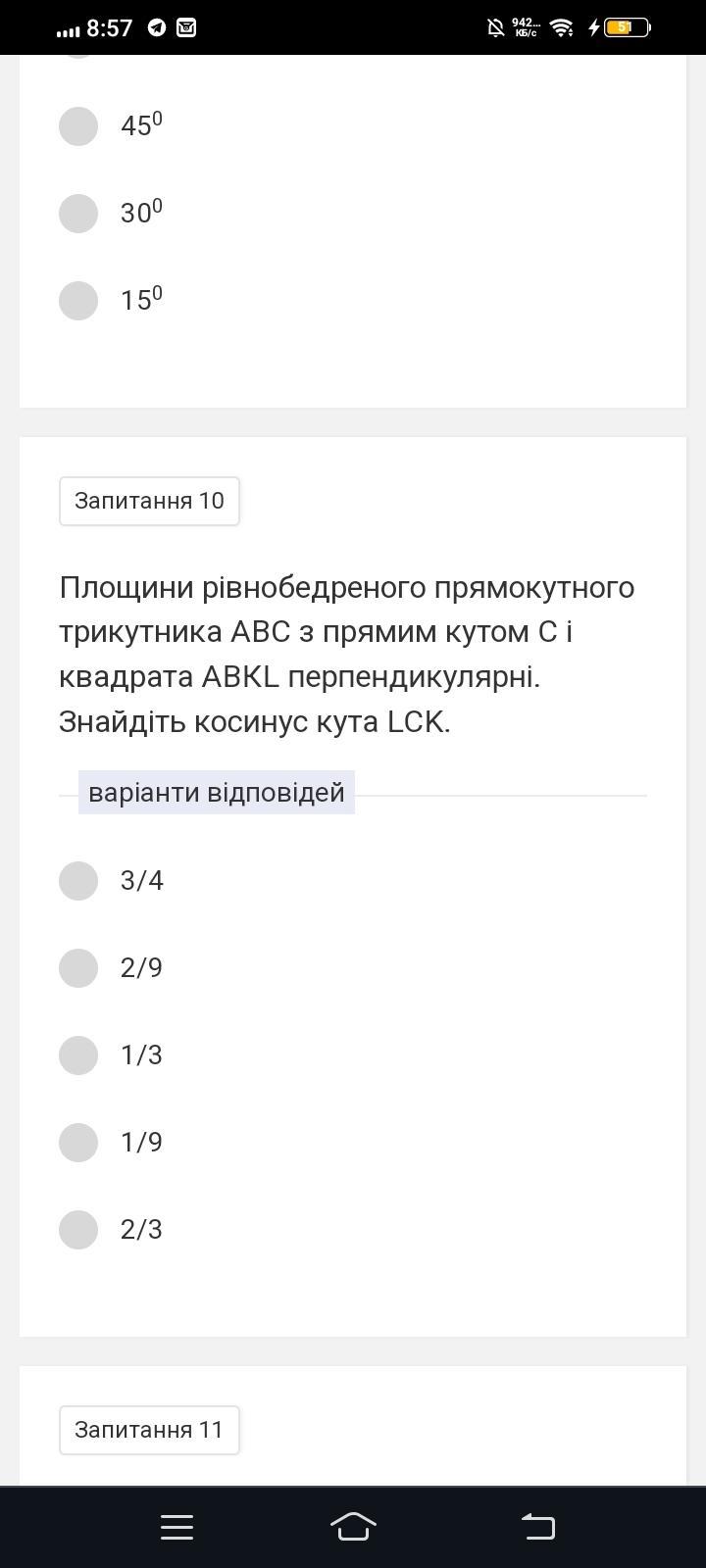The width and height of the screenshot is (706, 1568).
Task: Tap the battery indicator in status bar
Action: [627, 27]
